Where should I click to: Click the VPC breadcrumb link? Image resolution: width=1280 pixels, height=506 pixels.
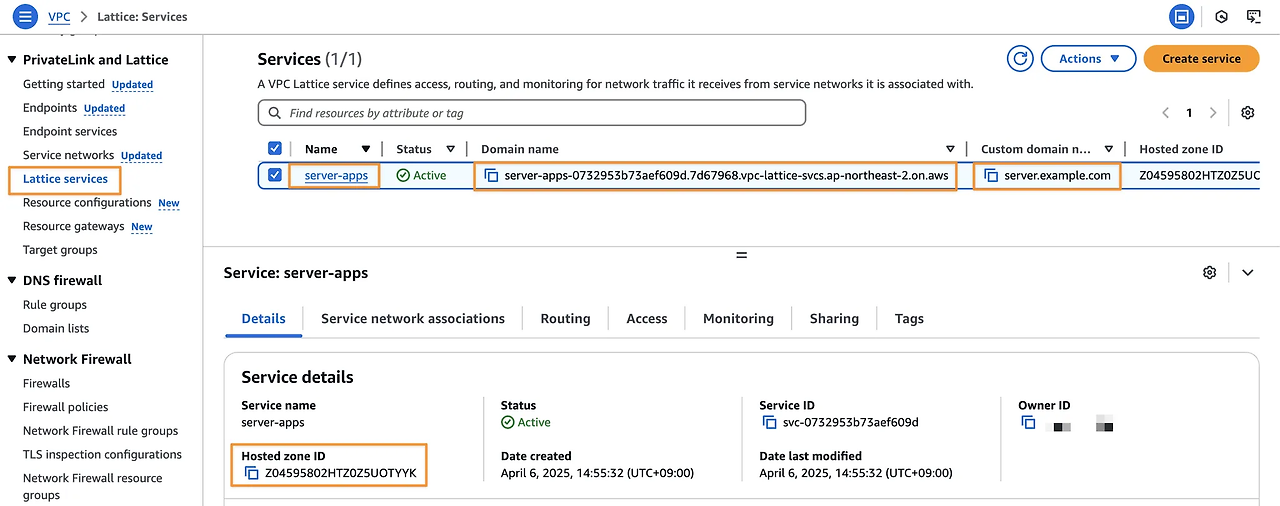(x=59, y=17)
